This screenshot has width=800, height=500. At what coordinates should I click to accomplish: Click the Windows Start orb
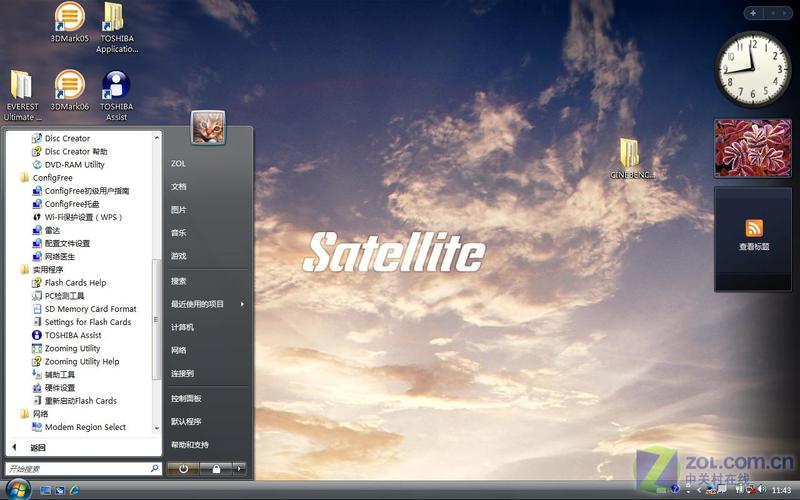(x=17, y=489)
